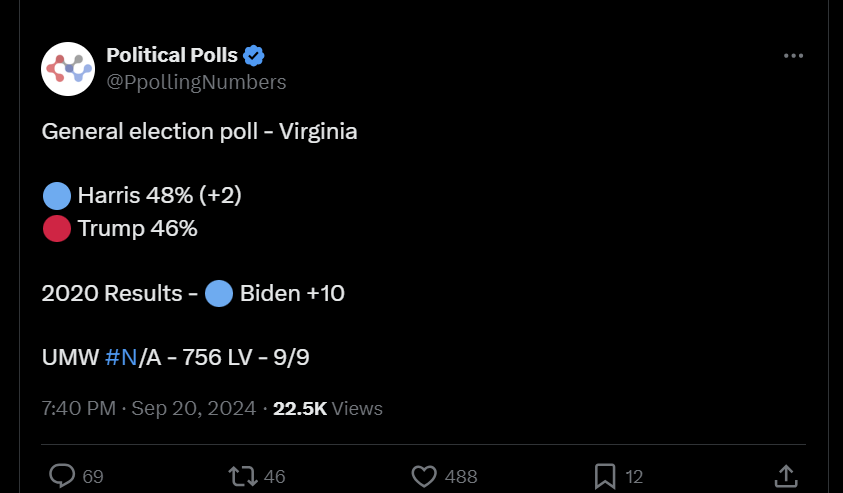The width and height of the screenshot is (843, 493).
Task: Click the blue circle beside Harris 48%
Action: tap(57, 195)
